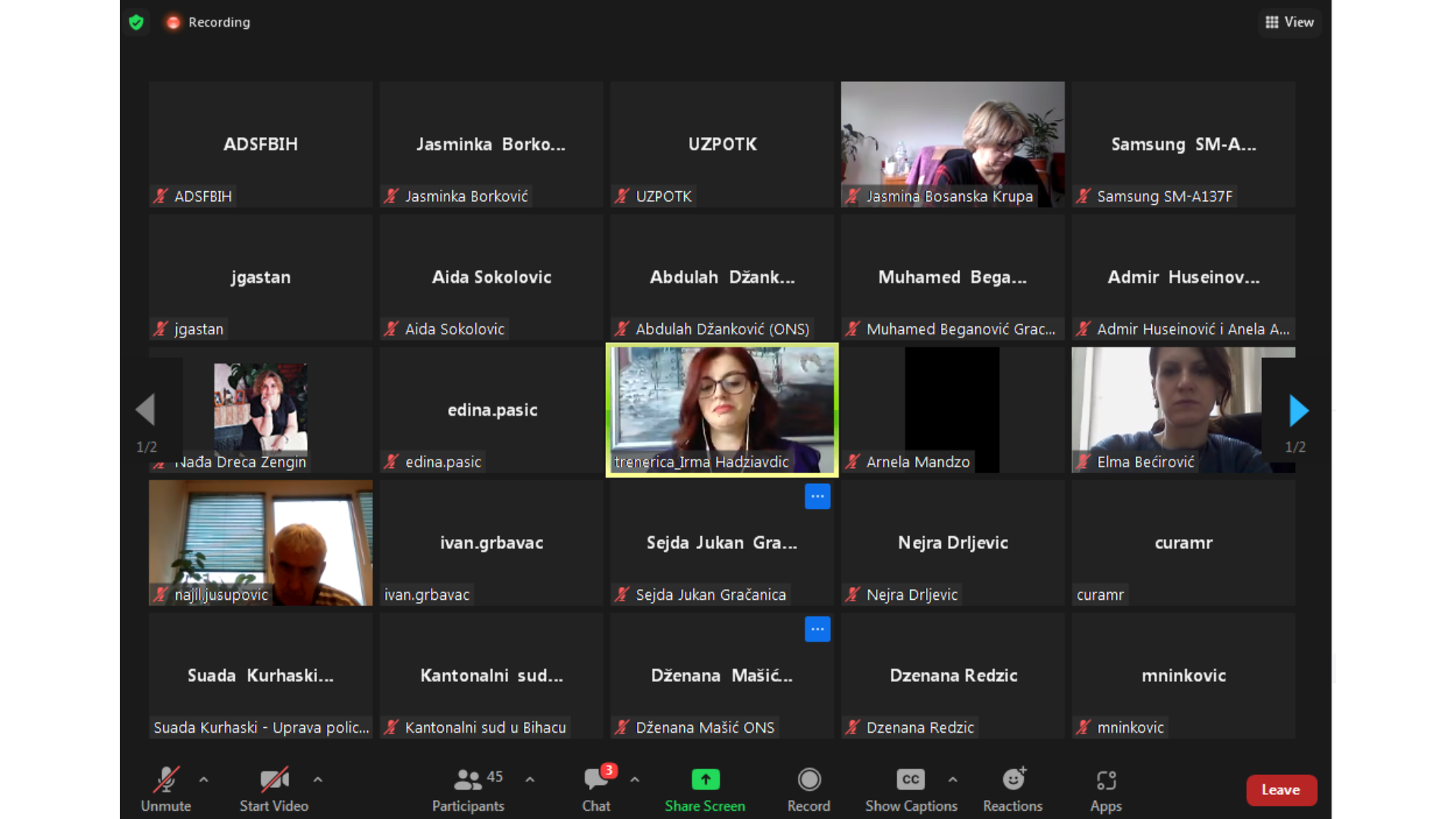Go to previous page of participants
Screen dimensions: 1456x819
pyautogui.click(x=146, y=410)
